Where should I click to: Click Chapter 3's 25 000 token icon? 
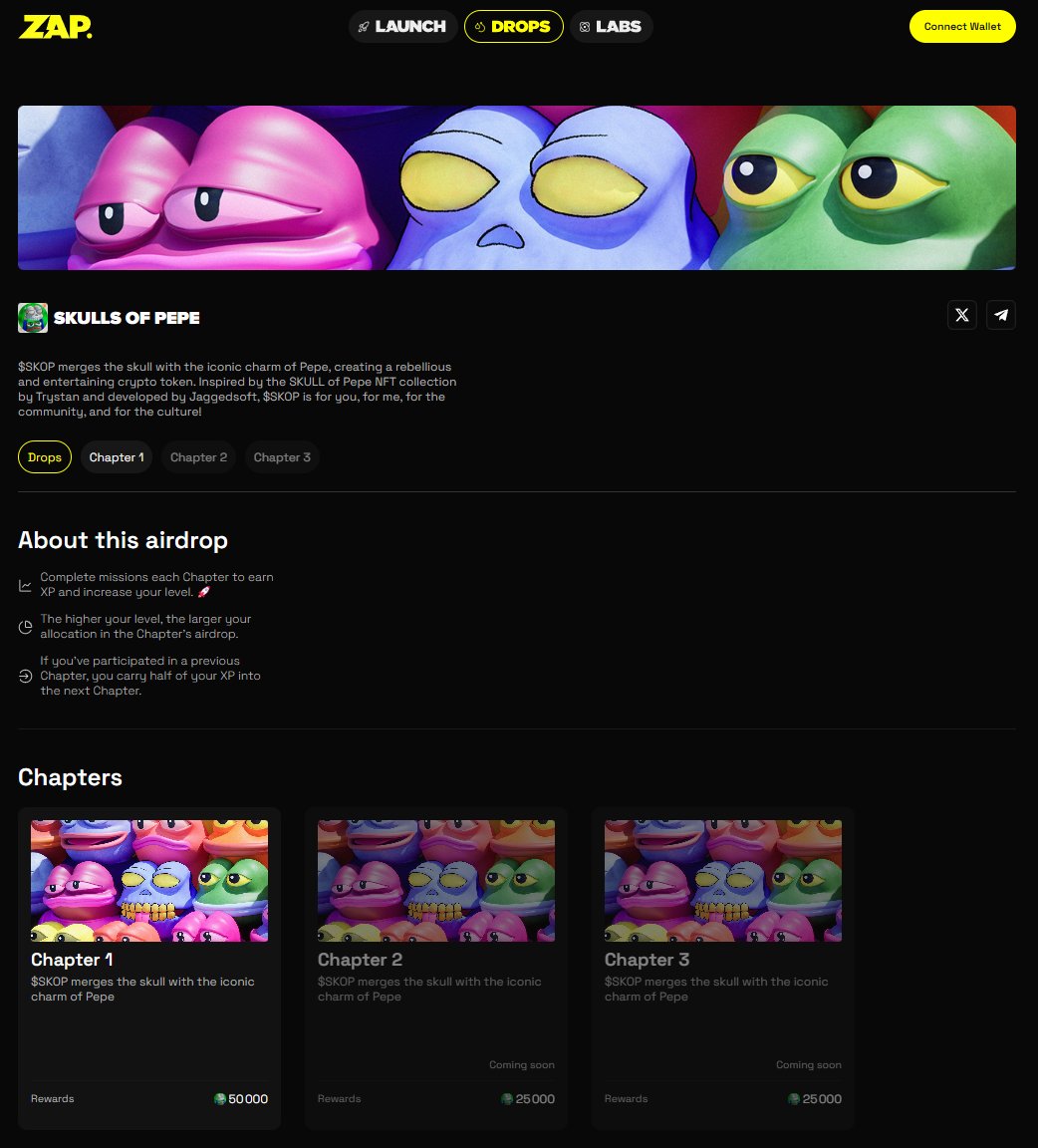point(794,1099)
